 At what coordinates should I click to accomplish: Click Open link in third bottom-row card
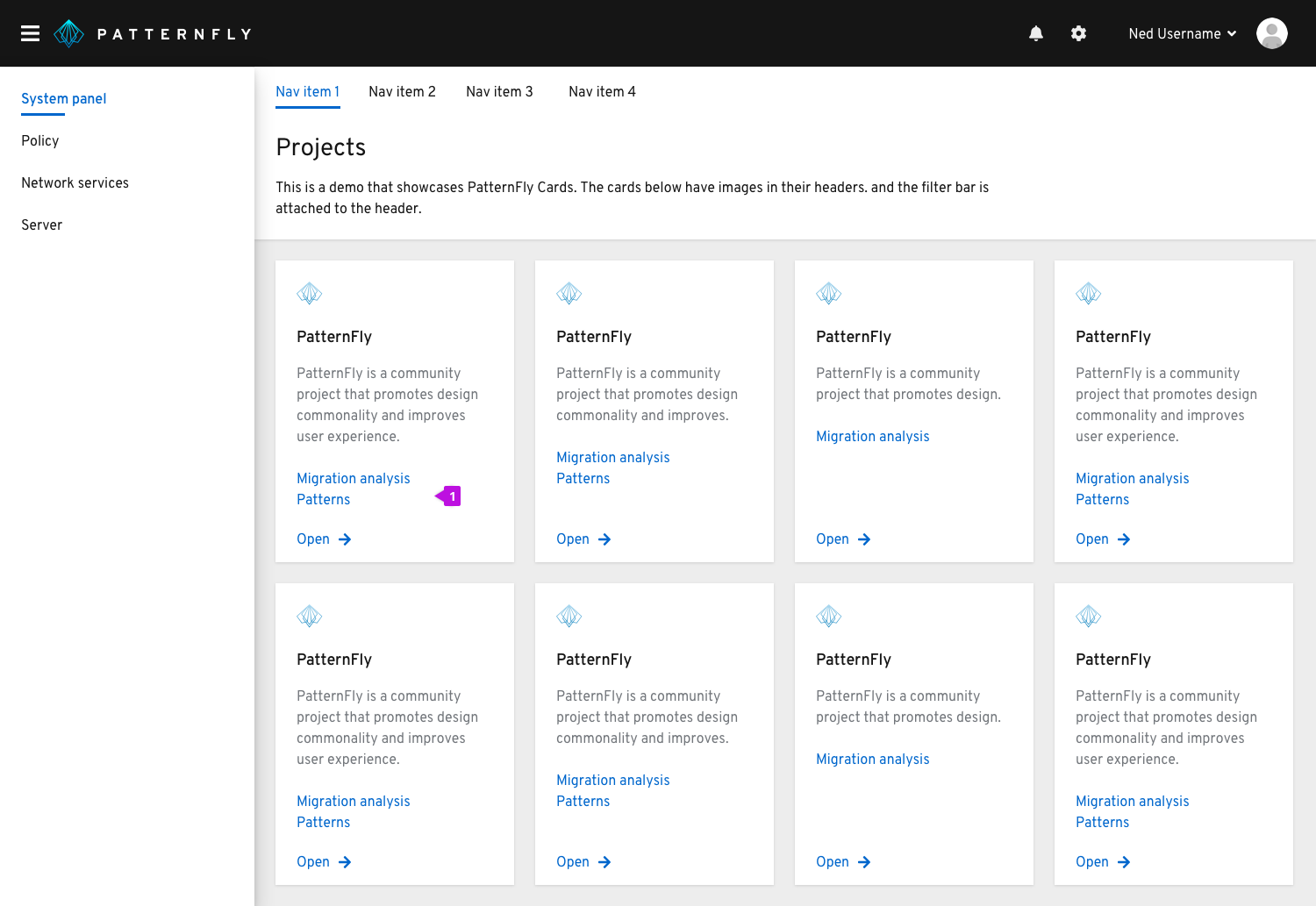[x=843, y=861]
